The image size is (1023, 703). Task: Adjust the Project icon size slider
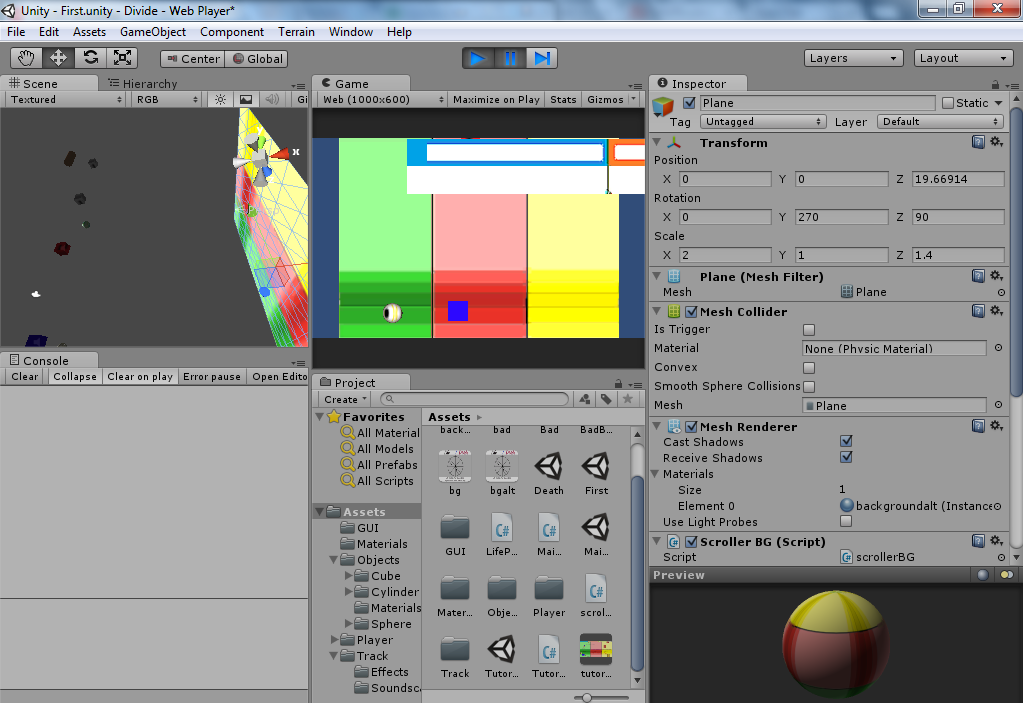tap(587, 698)
